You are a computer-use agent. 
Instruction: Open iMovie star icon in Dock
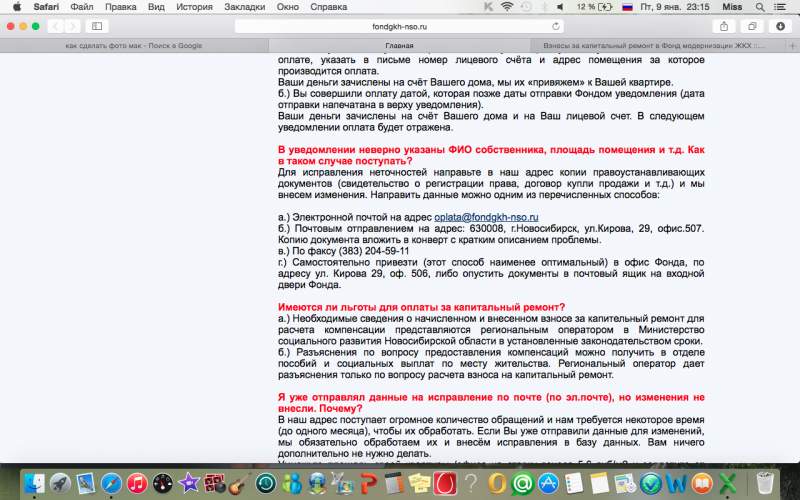[189, 483]
